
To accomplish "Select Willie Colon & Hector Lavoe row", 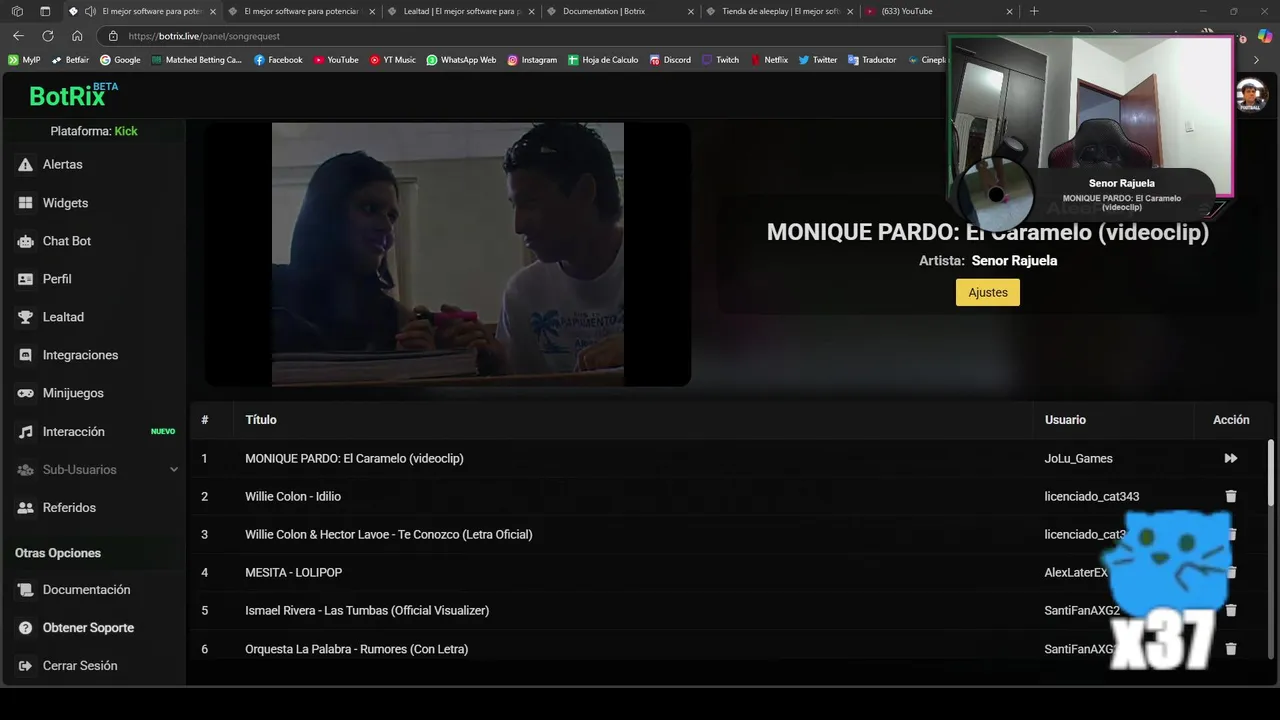I will 730,534.
